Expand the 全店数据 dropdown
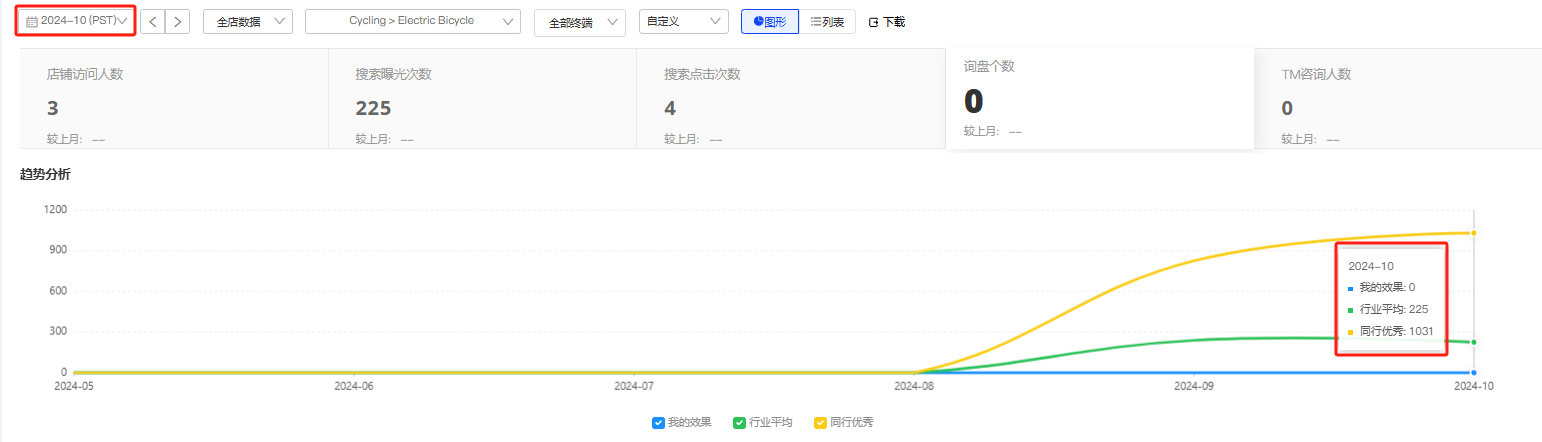The width and height of the screenshot is (1542, 442). tap(248, 22)
